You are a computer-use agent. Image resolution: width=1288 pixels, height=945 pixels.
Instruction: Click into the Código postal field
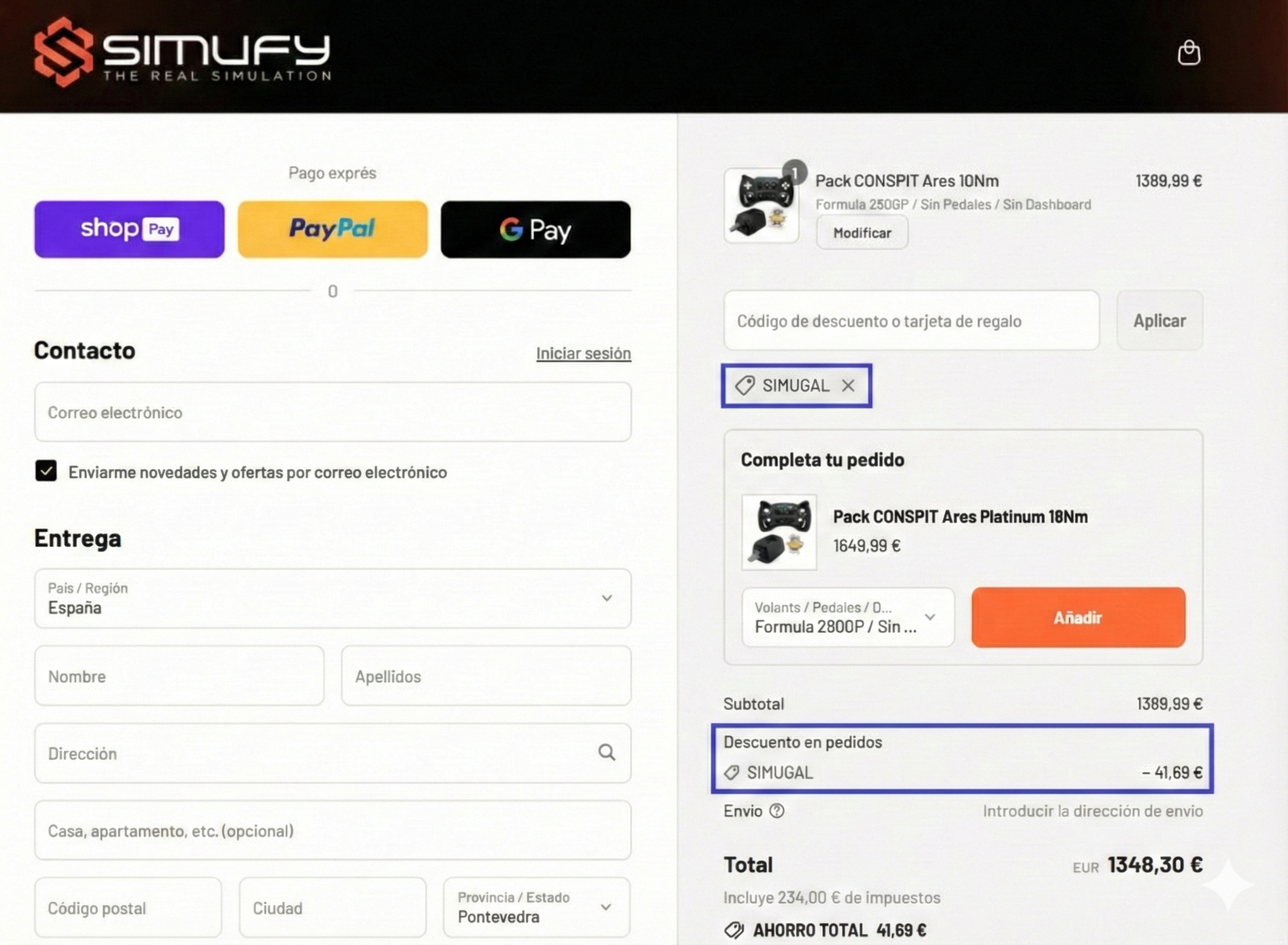tap(128, 907)
